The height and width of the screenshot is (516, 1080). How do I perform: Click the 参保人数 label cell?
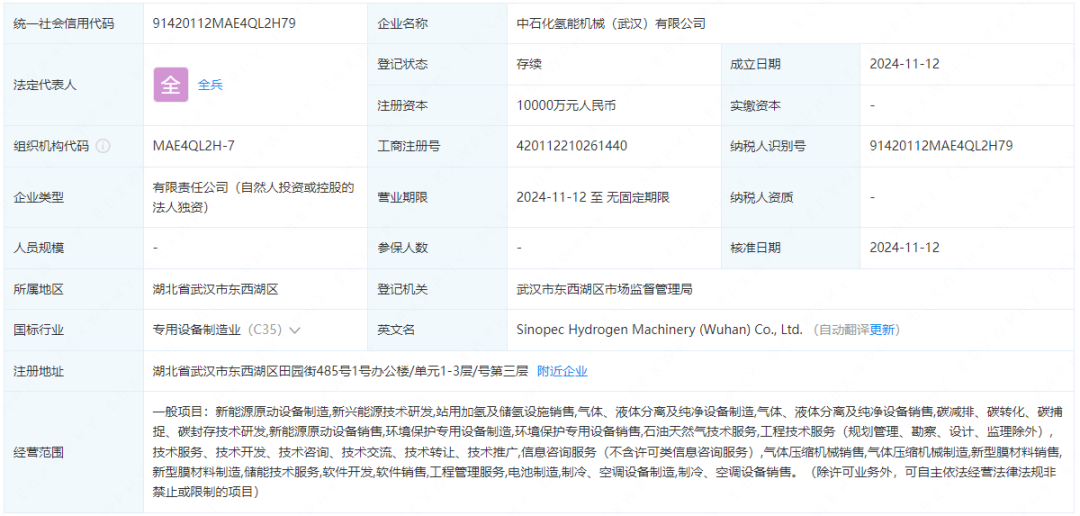click(x=437, y=248)
